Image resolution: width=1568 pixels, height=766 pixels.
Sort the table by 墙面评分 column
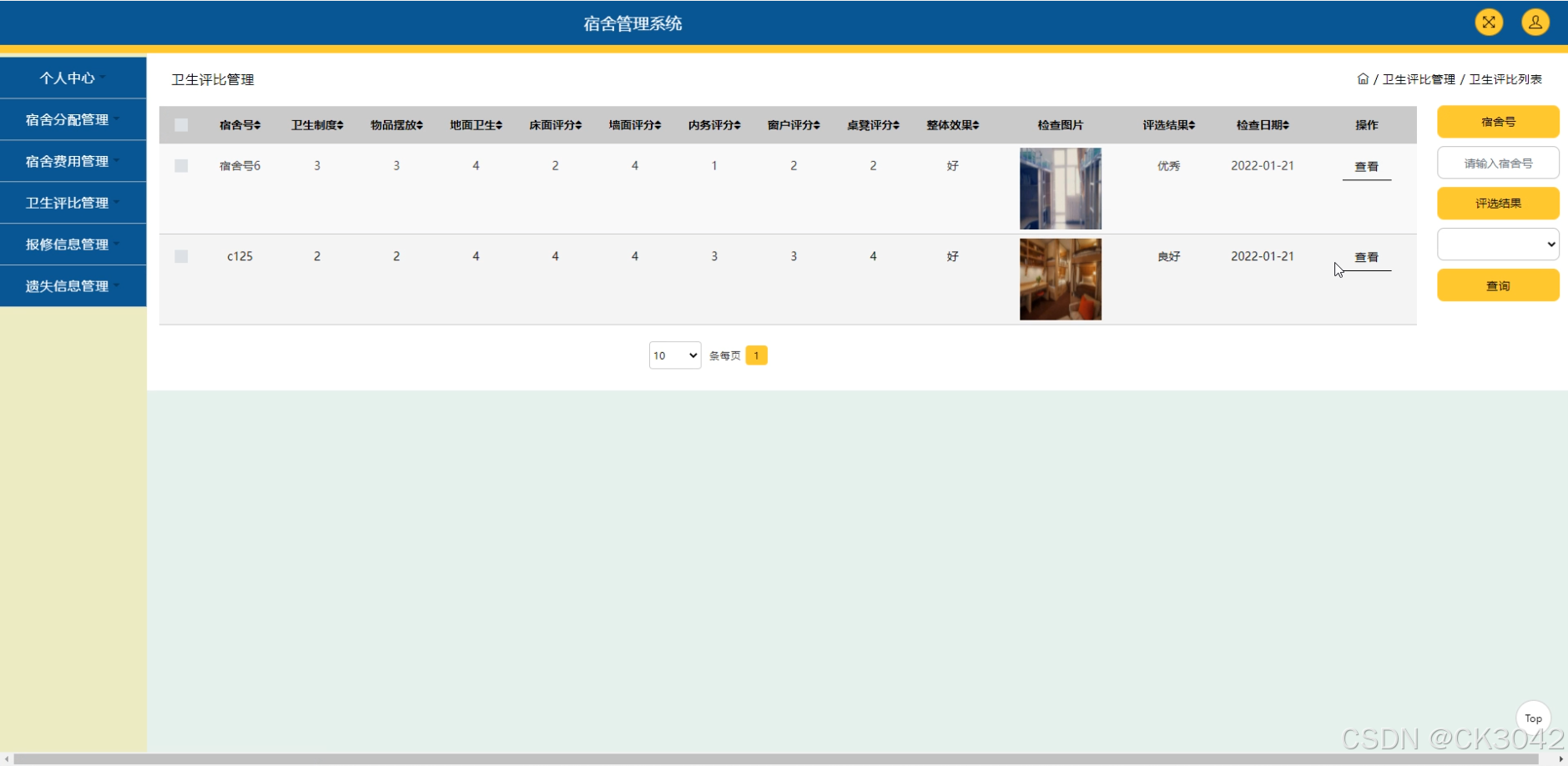pos(635,125)
